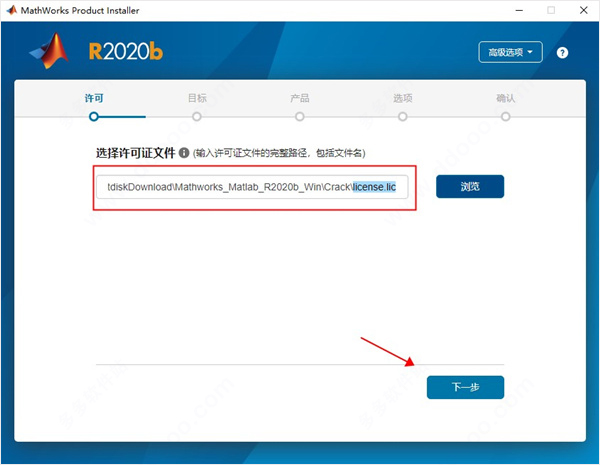
Task: Close the installer window
Action: (x=584, y=10)
